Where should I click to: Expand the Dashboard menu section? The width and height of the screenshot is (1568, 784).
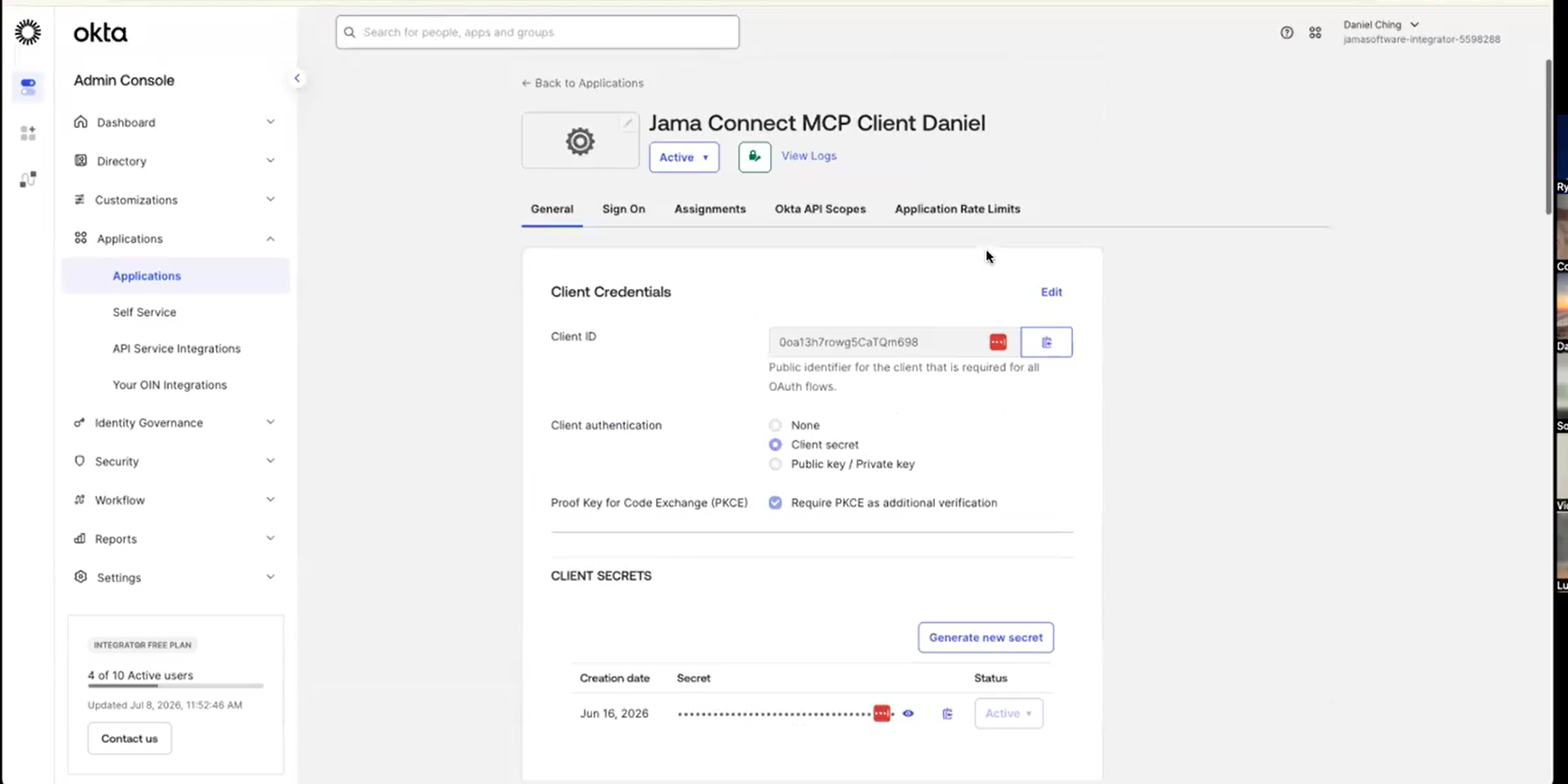(270, 122)
